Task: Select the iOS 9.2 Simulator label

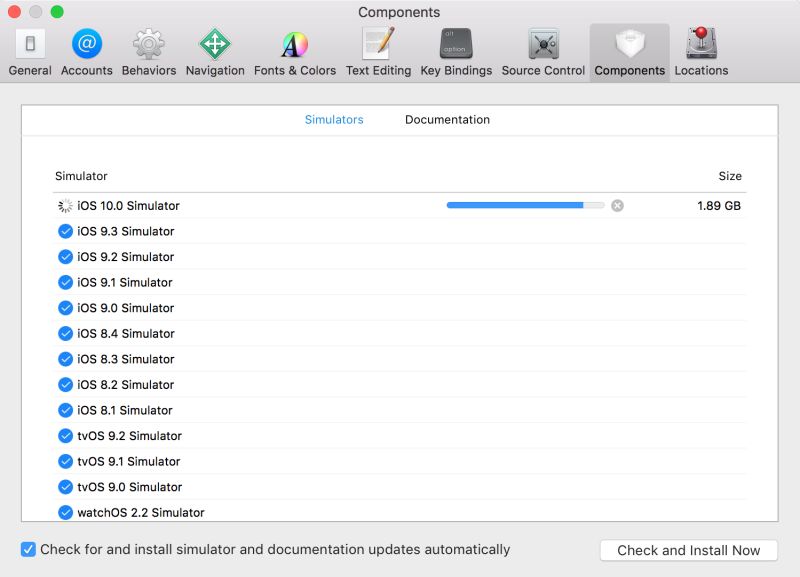Action: (x=126, y=257)
